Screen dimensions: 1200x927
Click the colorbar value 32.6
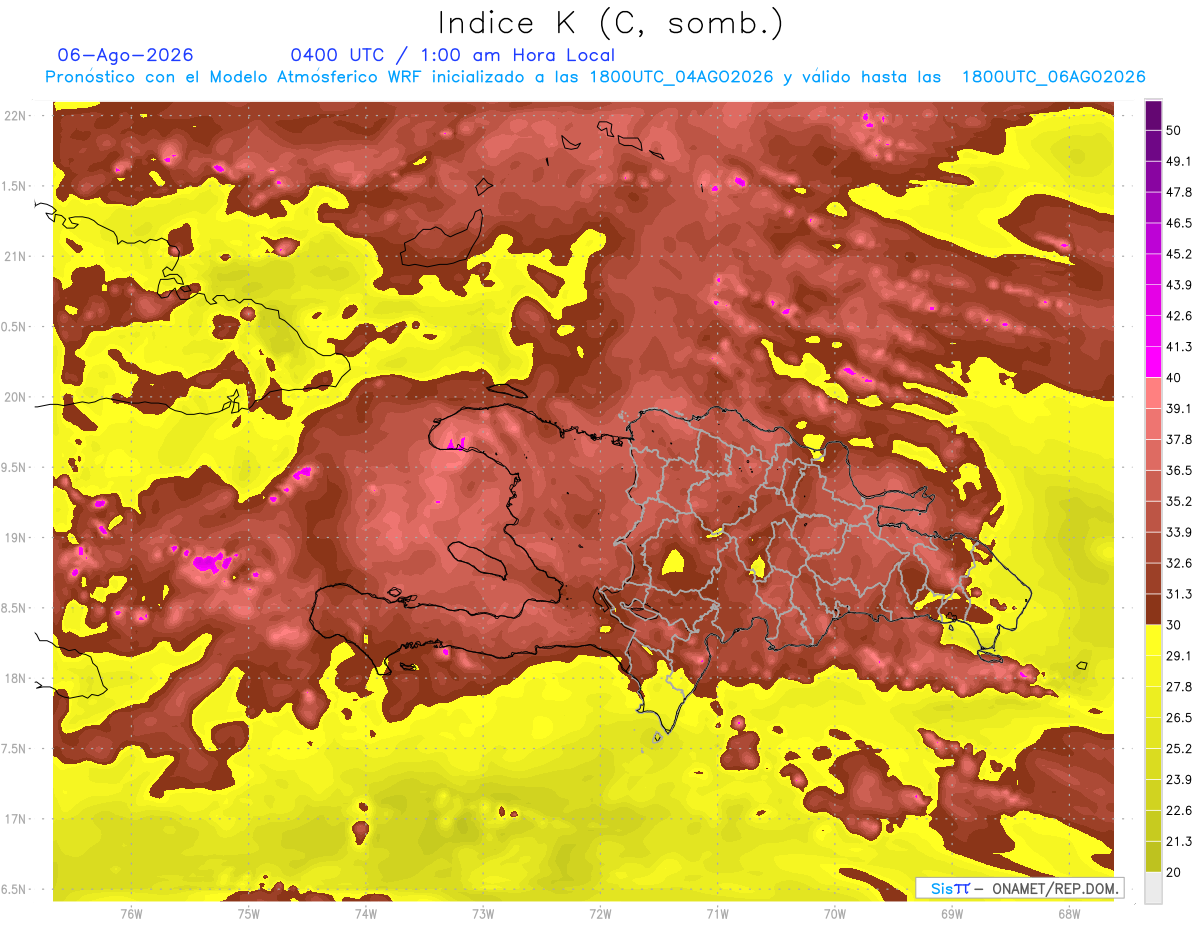[x=1179, y=563]
